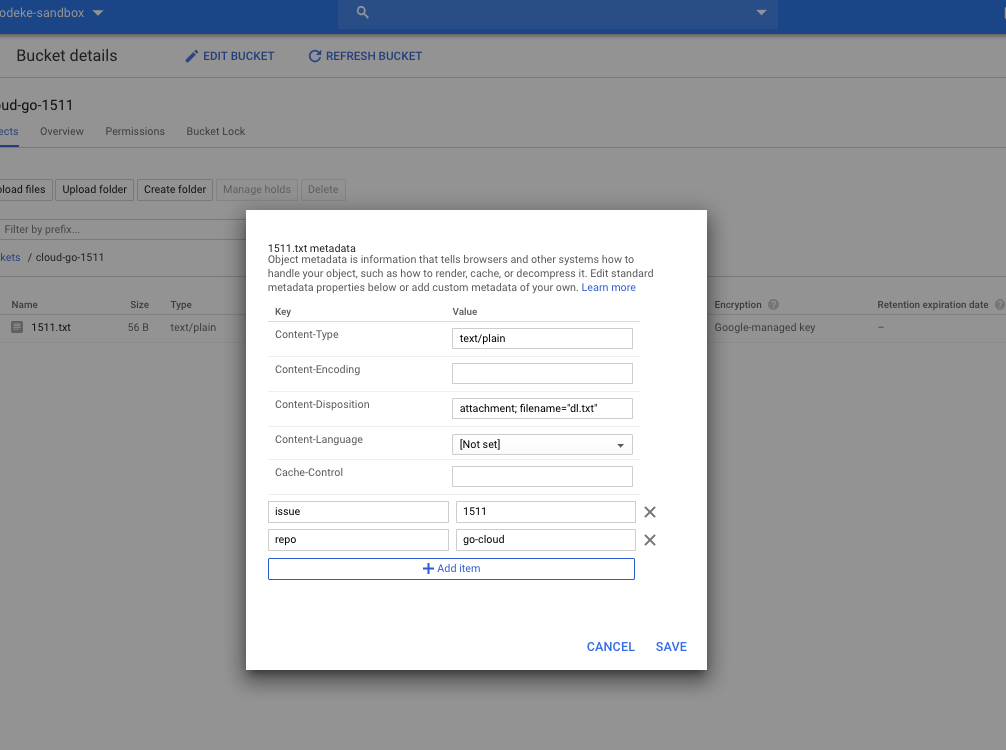Click the Name column header

coord(24,305)
